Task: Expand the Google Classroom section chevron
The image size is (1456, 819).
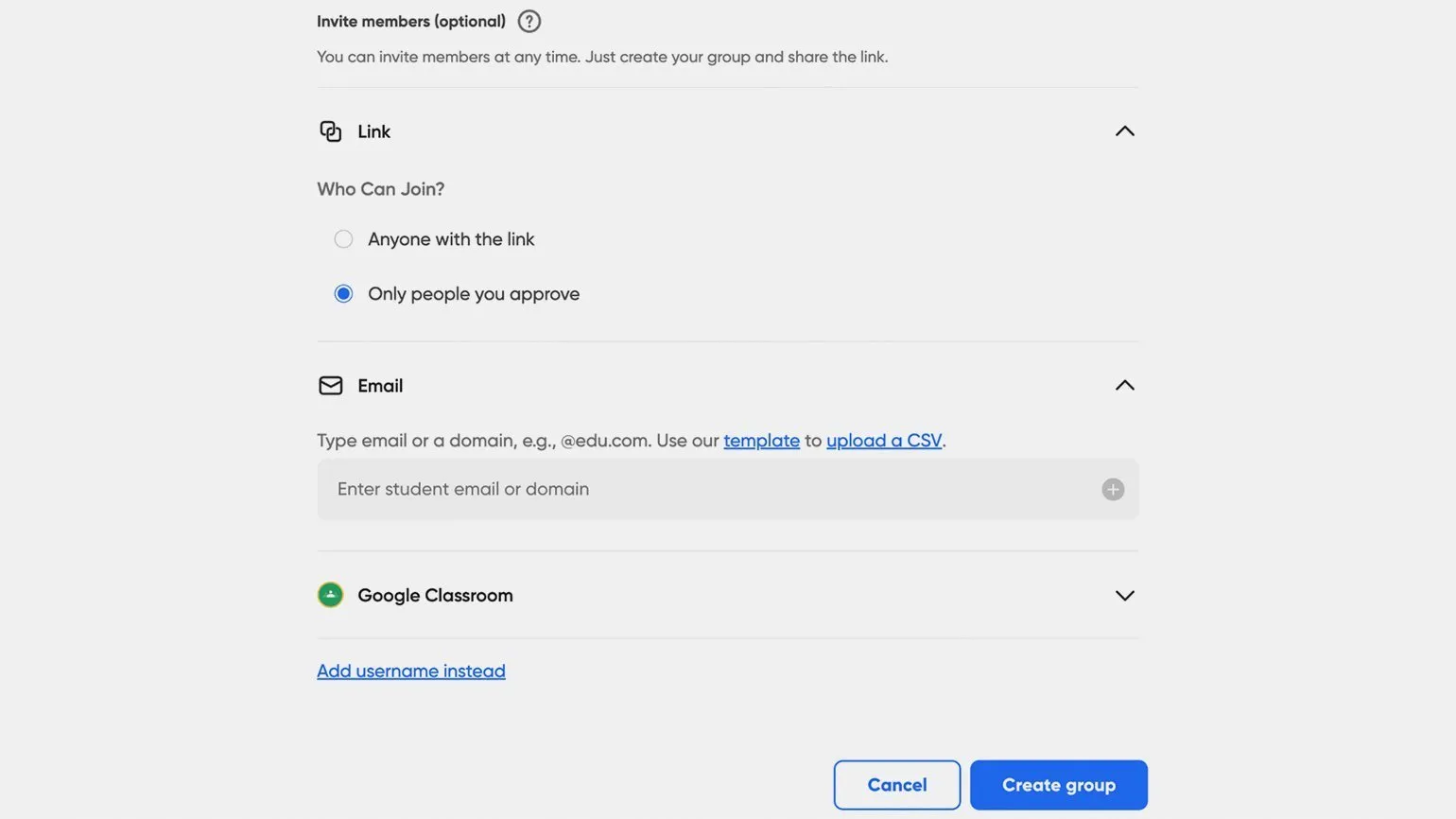Action: [x=1124, y=596]
